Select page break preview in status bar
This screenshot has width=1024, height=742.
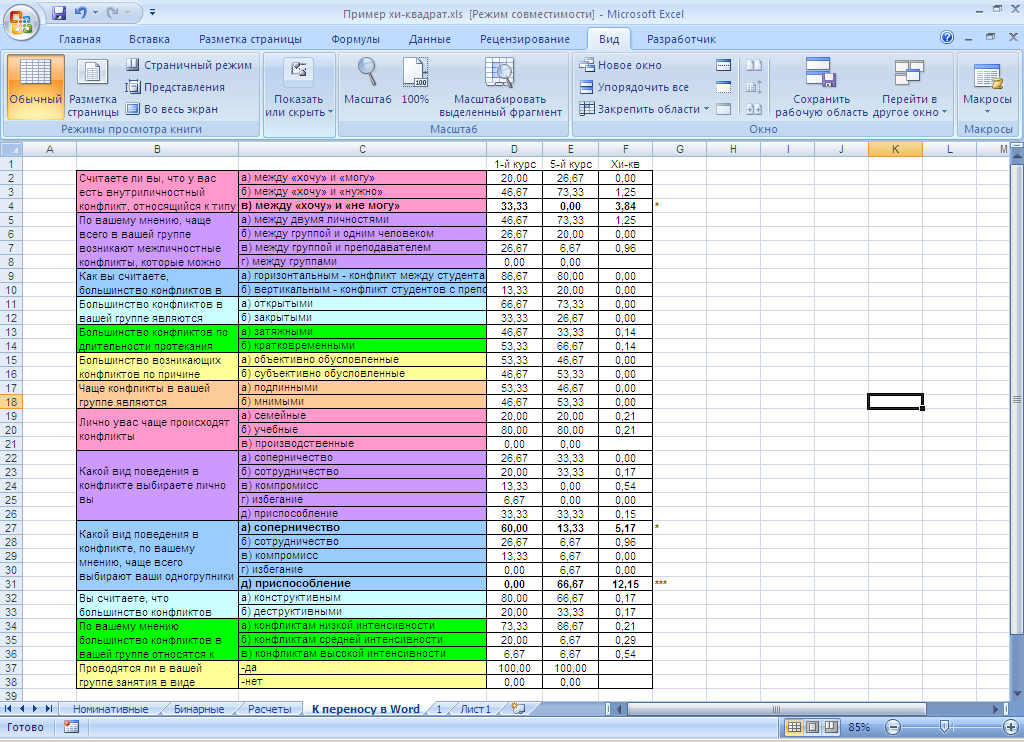(831, 727)
